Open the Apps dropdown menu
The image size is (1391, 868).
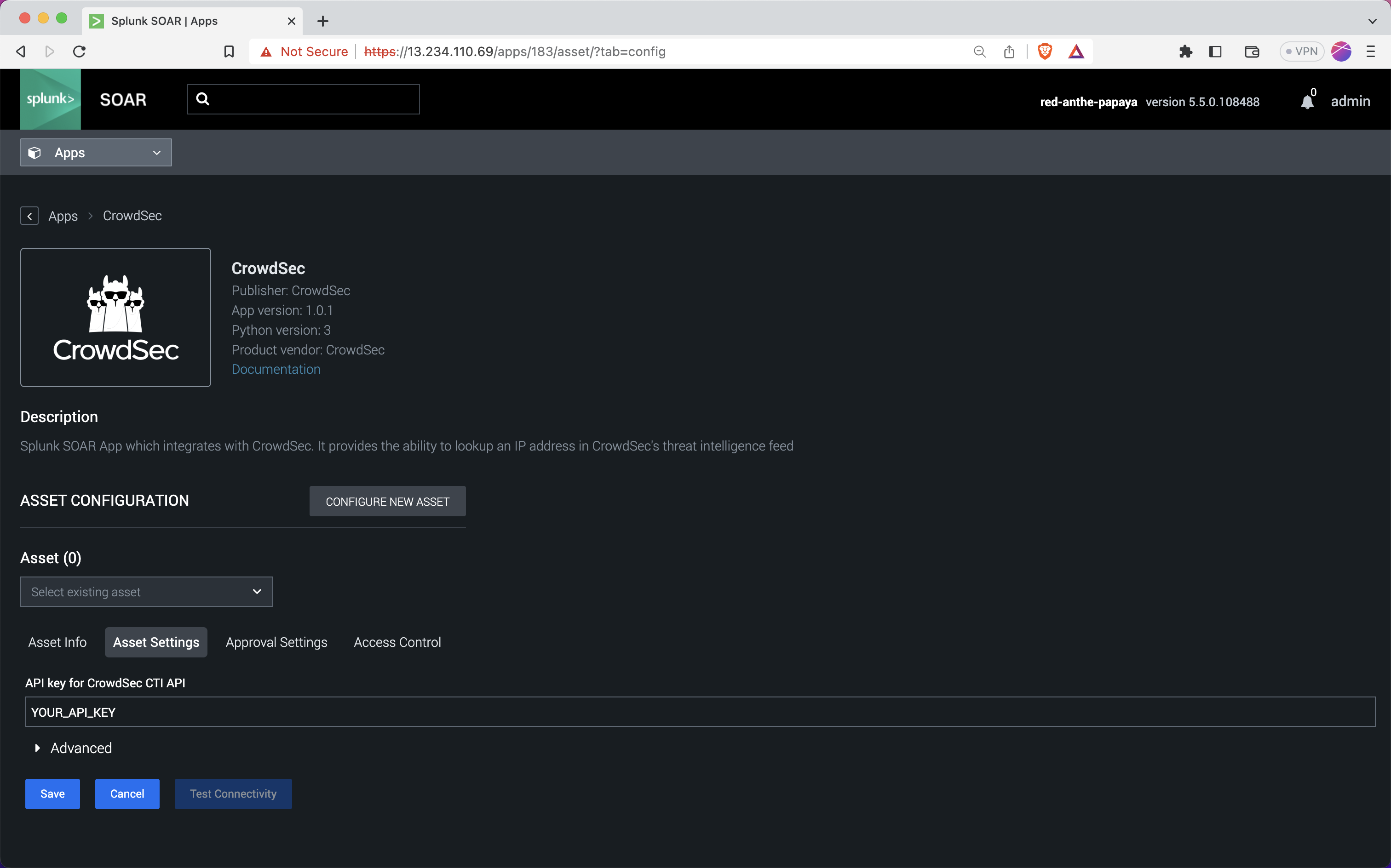(x=96, y=152)
